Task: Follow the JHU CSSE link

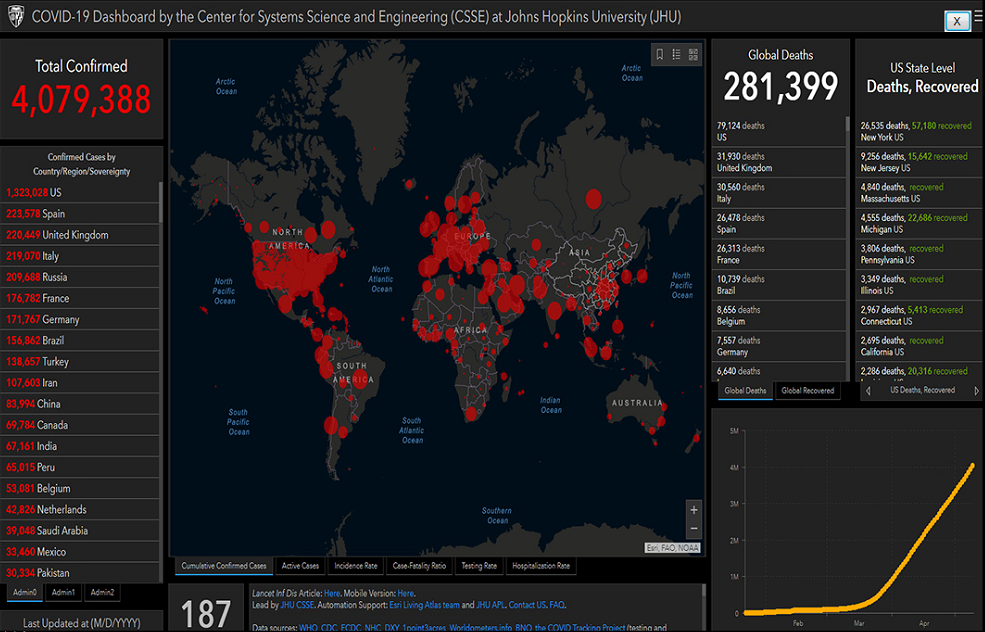Action: click(297, 605)
